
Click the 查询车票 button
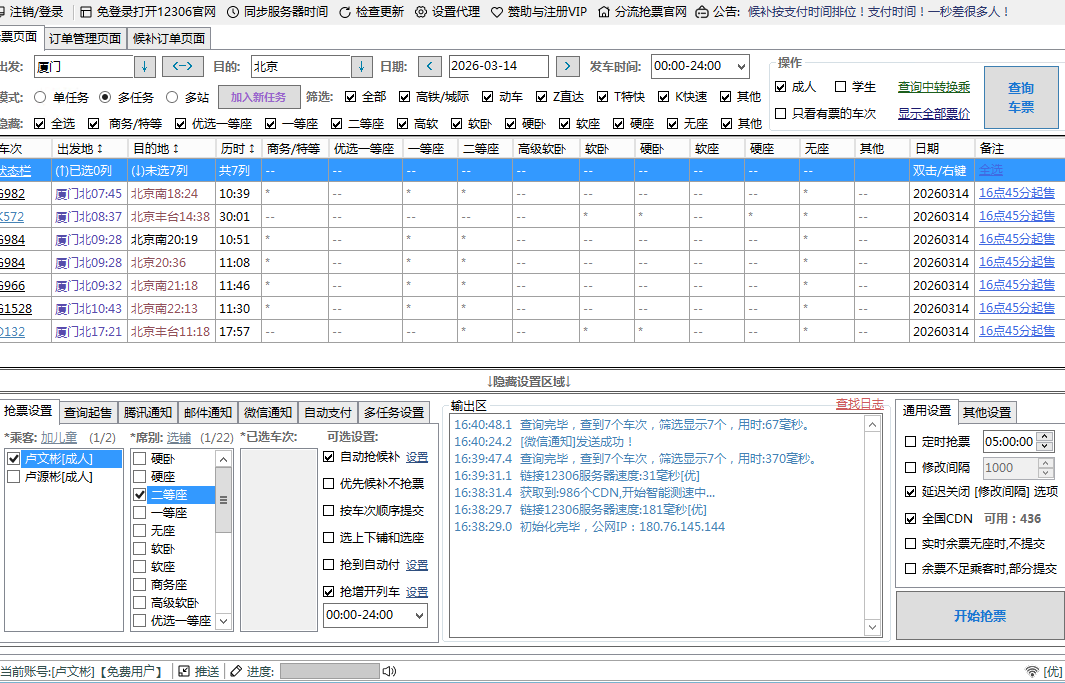[1020, 97]
